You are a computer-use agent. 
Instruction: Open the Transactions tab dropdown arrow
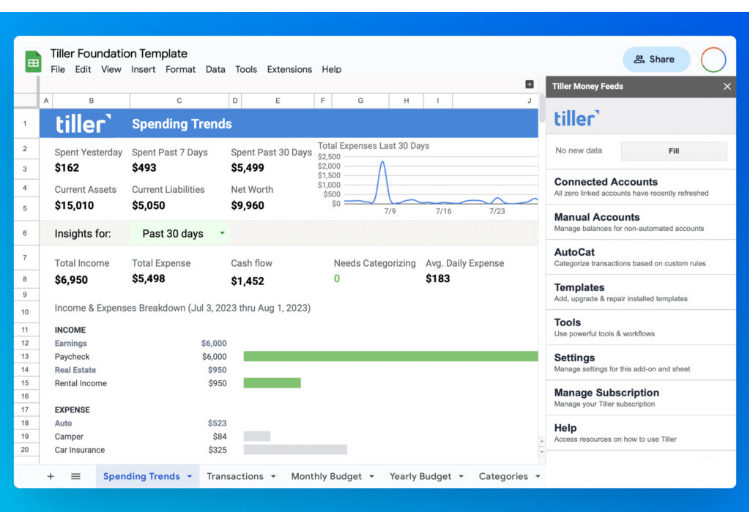[273, 477]
